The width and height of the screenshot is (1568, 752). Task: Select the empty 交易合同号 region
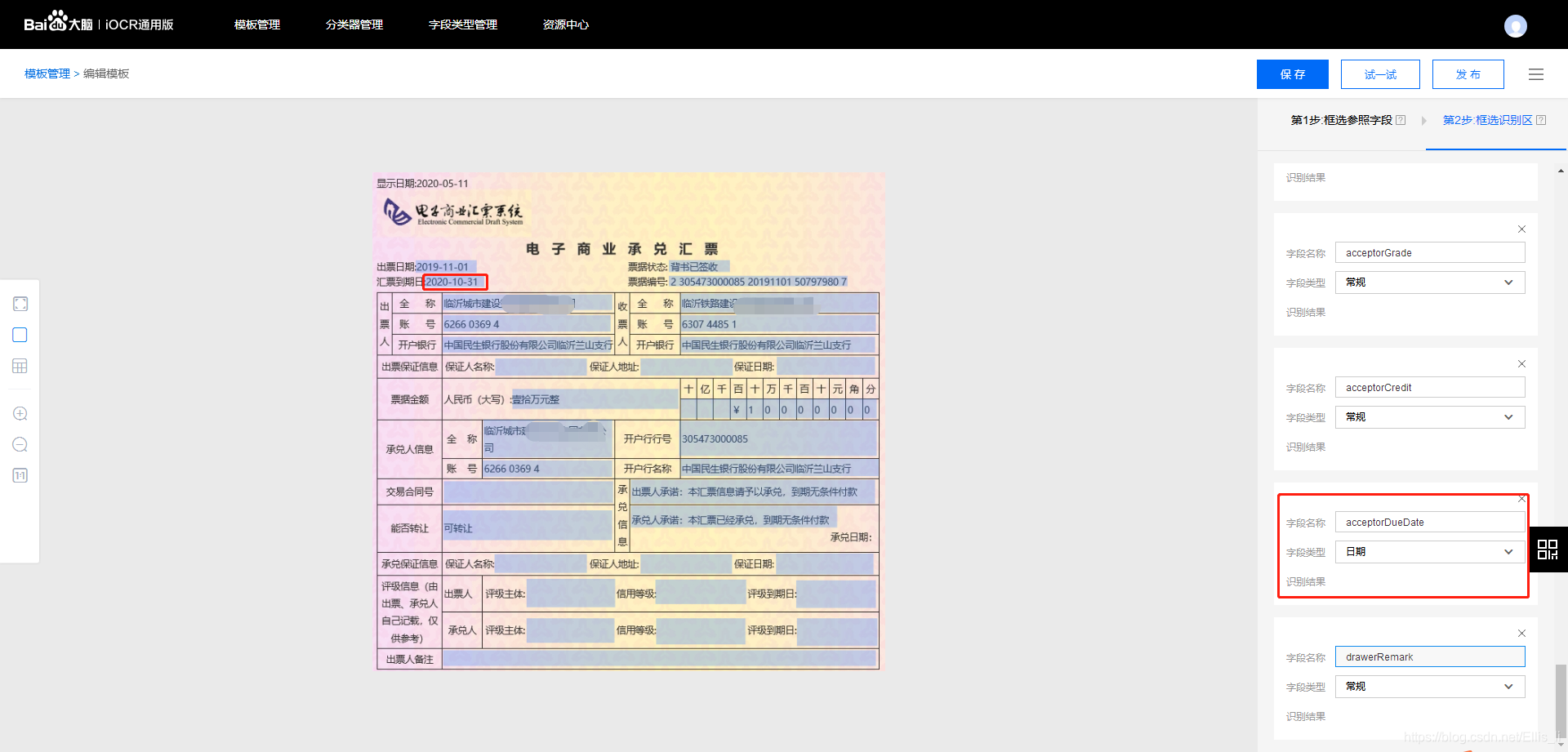click(527, 492)
